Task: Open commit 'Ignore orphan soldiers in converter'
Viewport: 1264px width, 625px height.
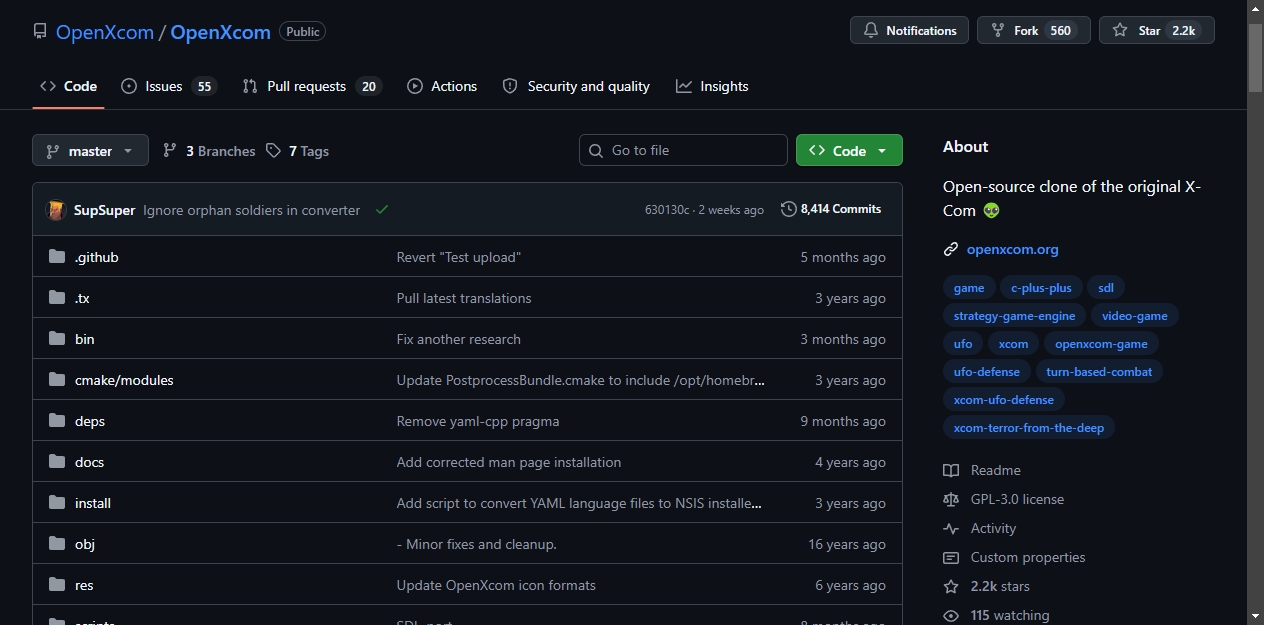Action: (251, 210)
